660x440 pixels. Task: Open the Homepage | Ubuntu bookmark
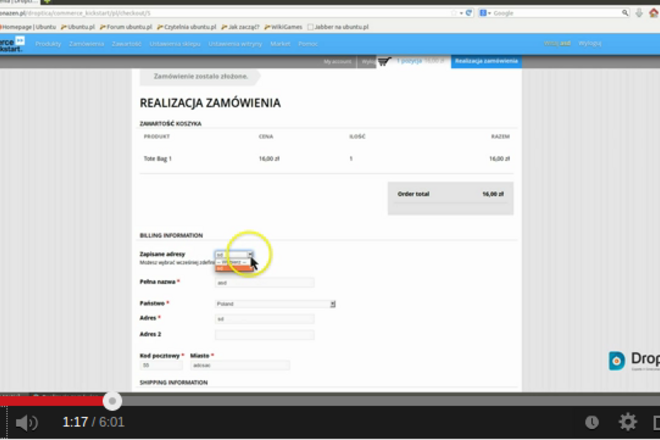[x=28, y=27]
